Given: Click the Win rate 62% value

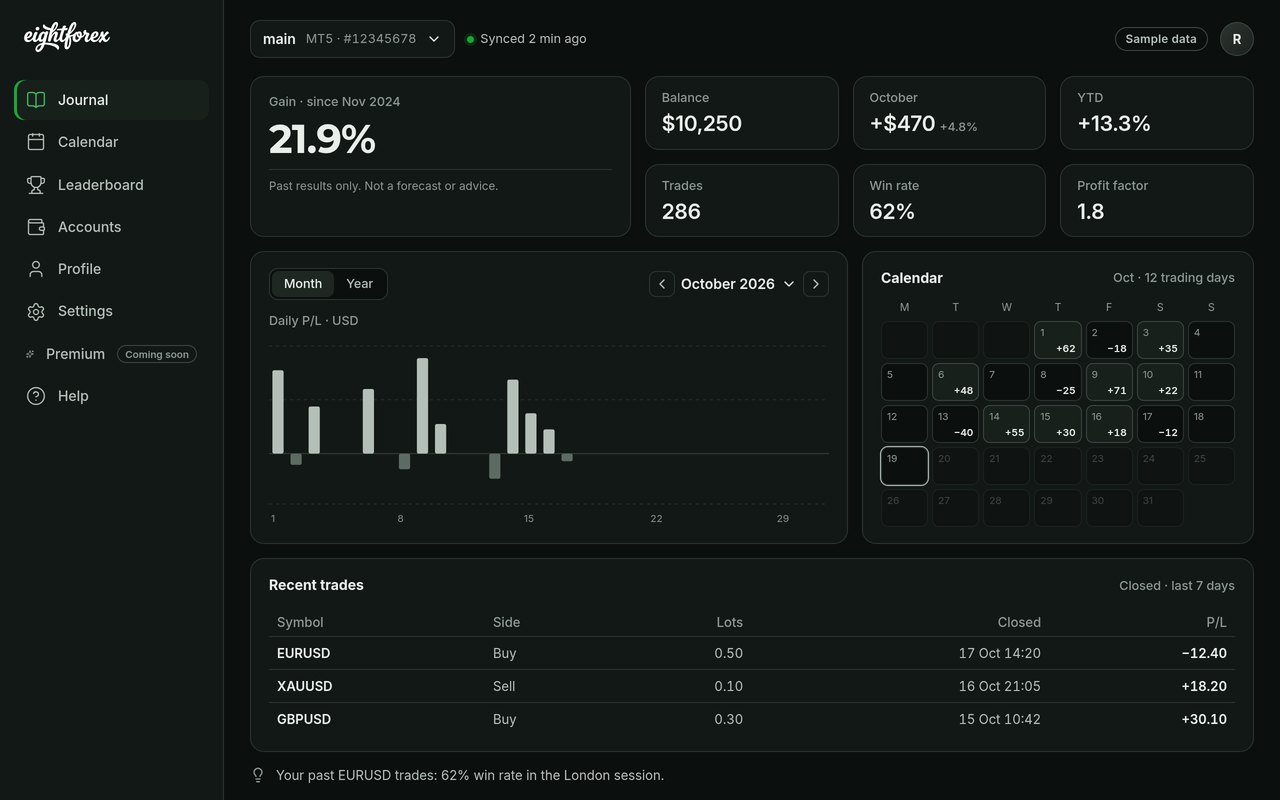Looking at the screenshot, I should pyautogui.click(x=892, y=212).
